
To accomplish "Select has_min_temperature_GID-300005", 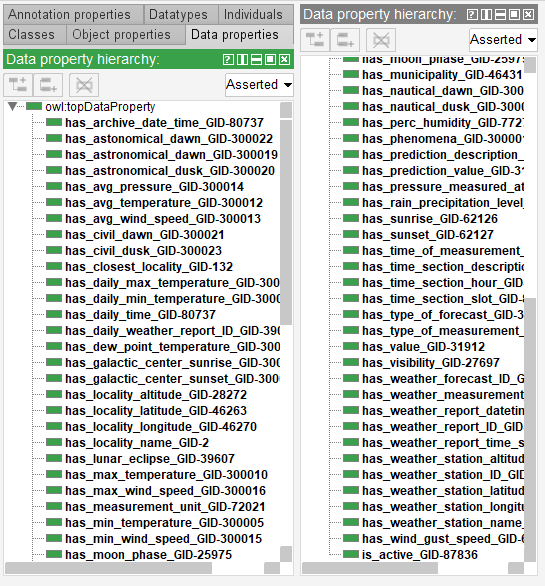I will click(x=164, y=522).
